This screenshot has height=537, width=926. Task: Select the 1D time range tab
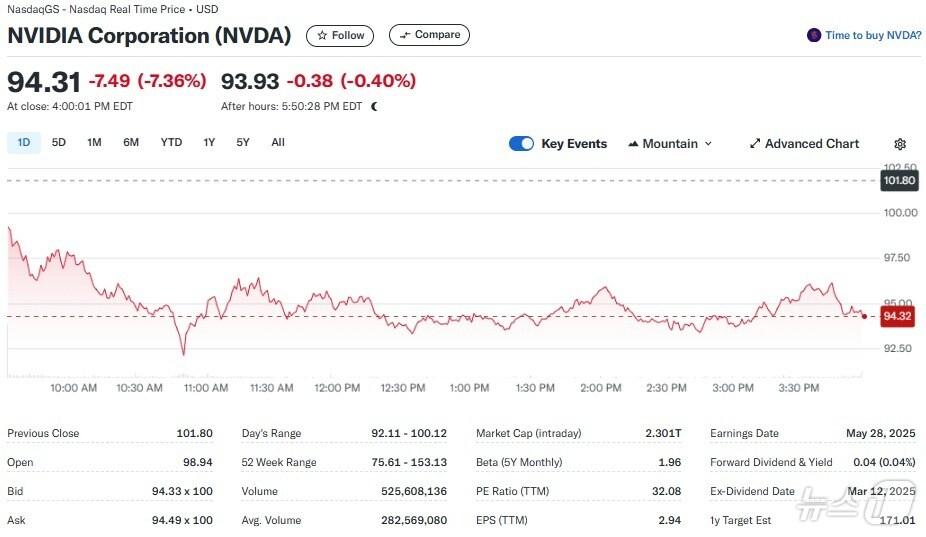tap(24, 142)
